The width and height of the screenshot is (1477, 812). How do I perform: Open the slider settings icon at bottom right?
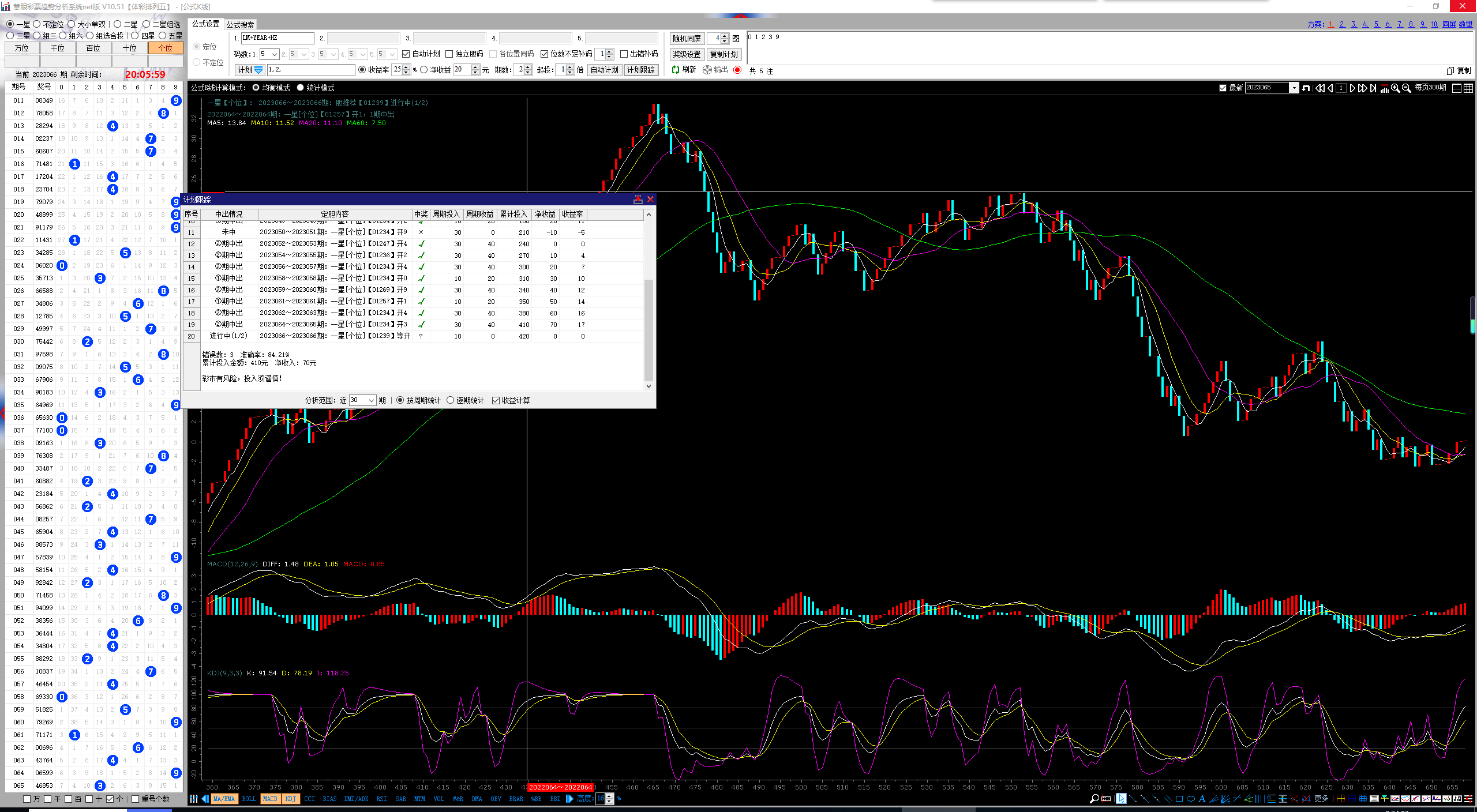(x=1468, y=799)
